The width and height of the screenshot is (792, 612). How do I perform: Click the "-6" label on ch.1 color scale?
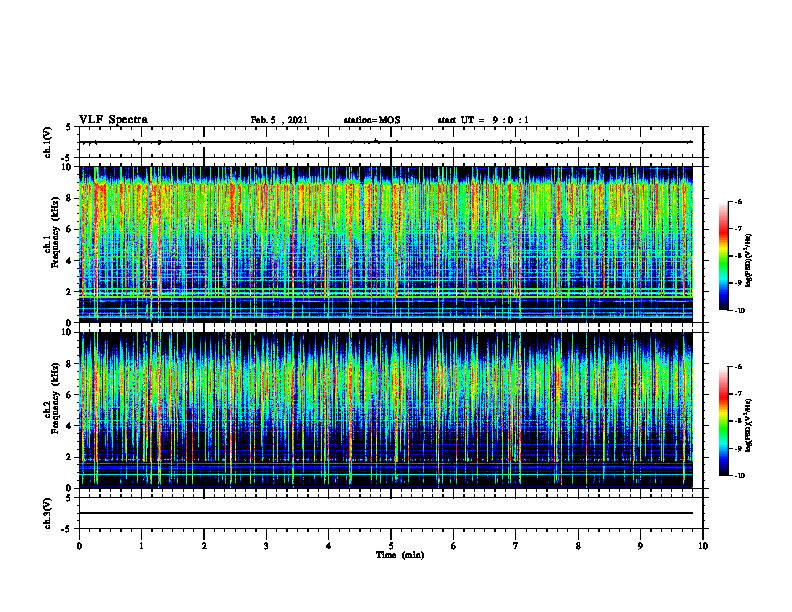point(738,201)
